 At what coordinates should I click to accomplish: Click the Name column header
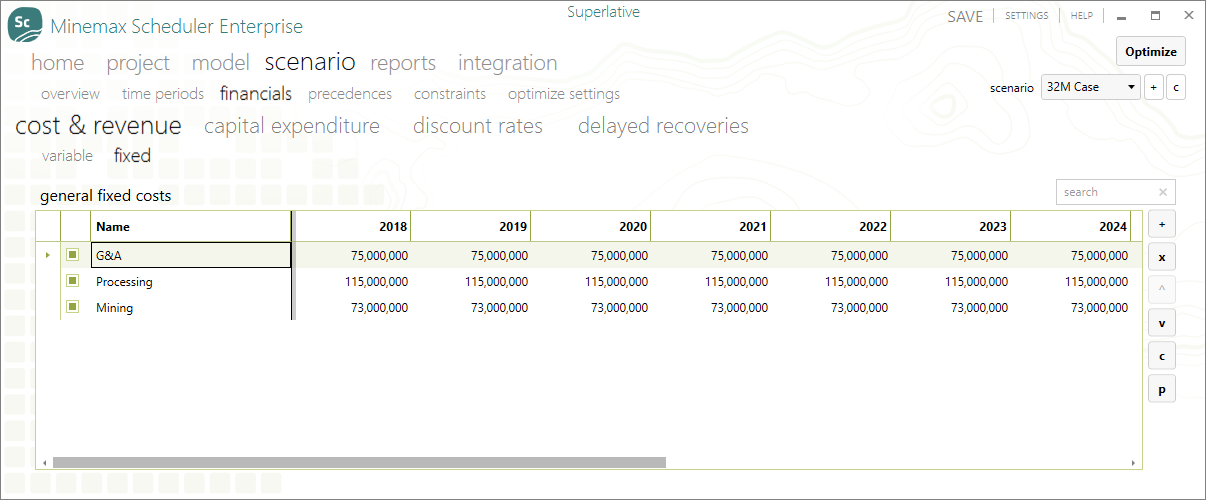point(191,227)
